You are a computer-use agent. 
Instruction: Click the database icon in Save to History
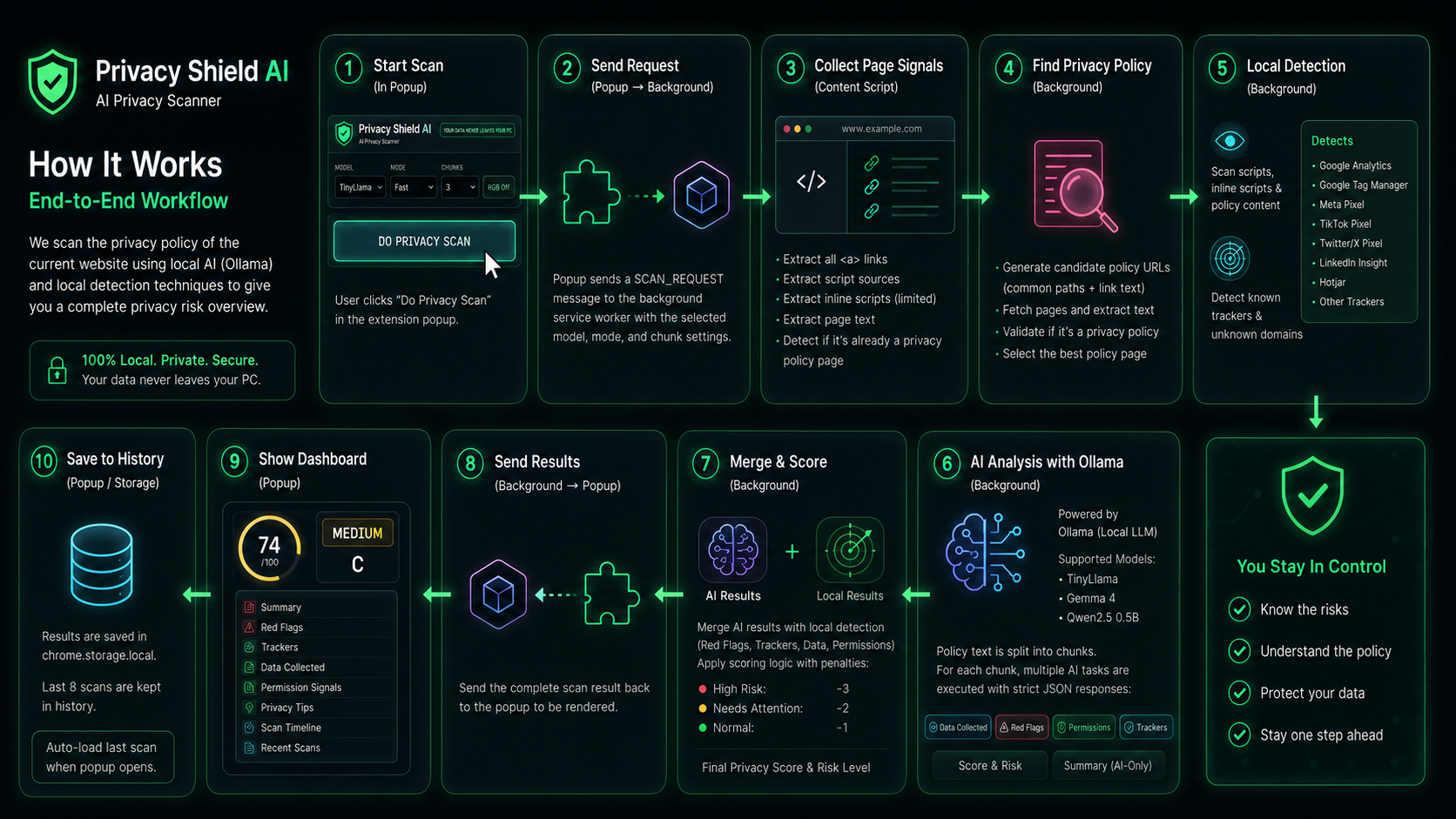[102, 565]
